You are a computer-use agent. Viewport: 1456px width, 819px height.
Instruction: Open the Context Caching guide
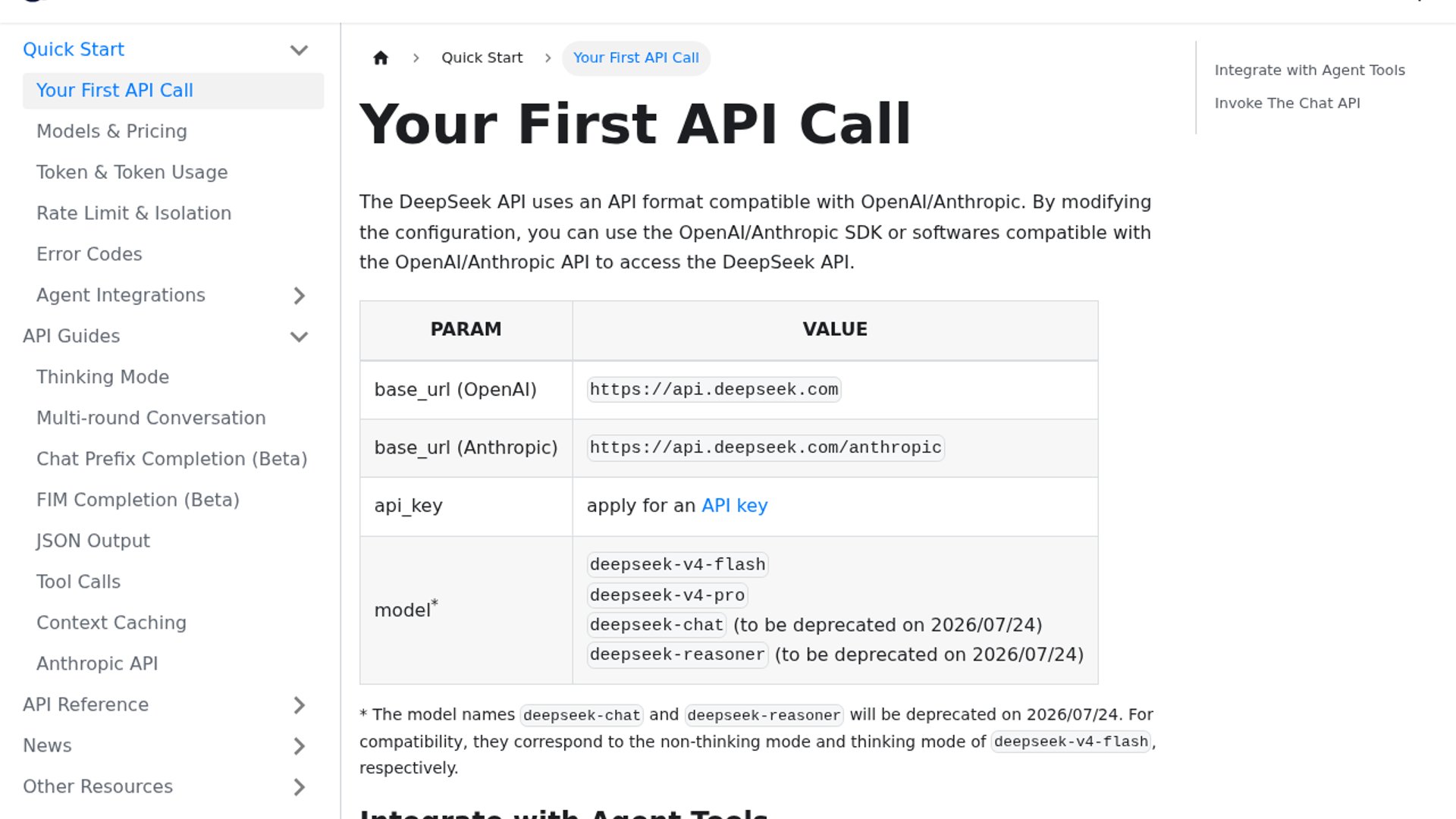pyautogui.click(x=111, y=623)
